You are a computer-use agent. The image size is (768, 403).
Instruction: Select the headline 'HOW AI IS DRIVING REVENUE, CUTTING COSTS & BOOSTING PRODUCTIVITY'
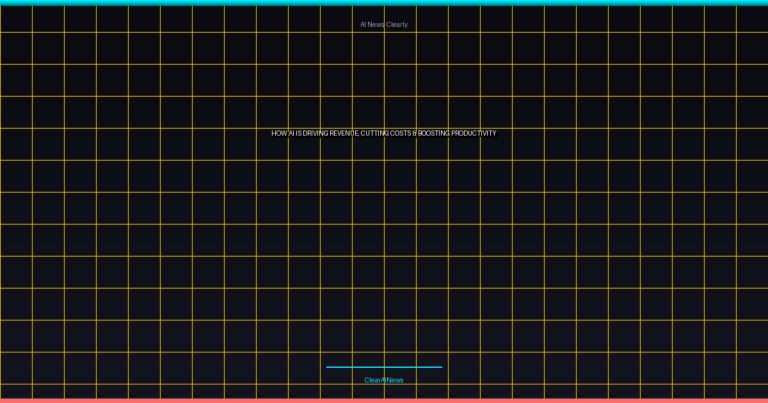tap(384, 133)
